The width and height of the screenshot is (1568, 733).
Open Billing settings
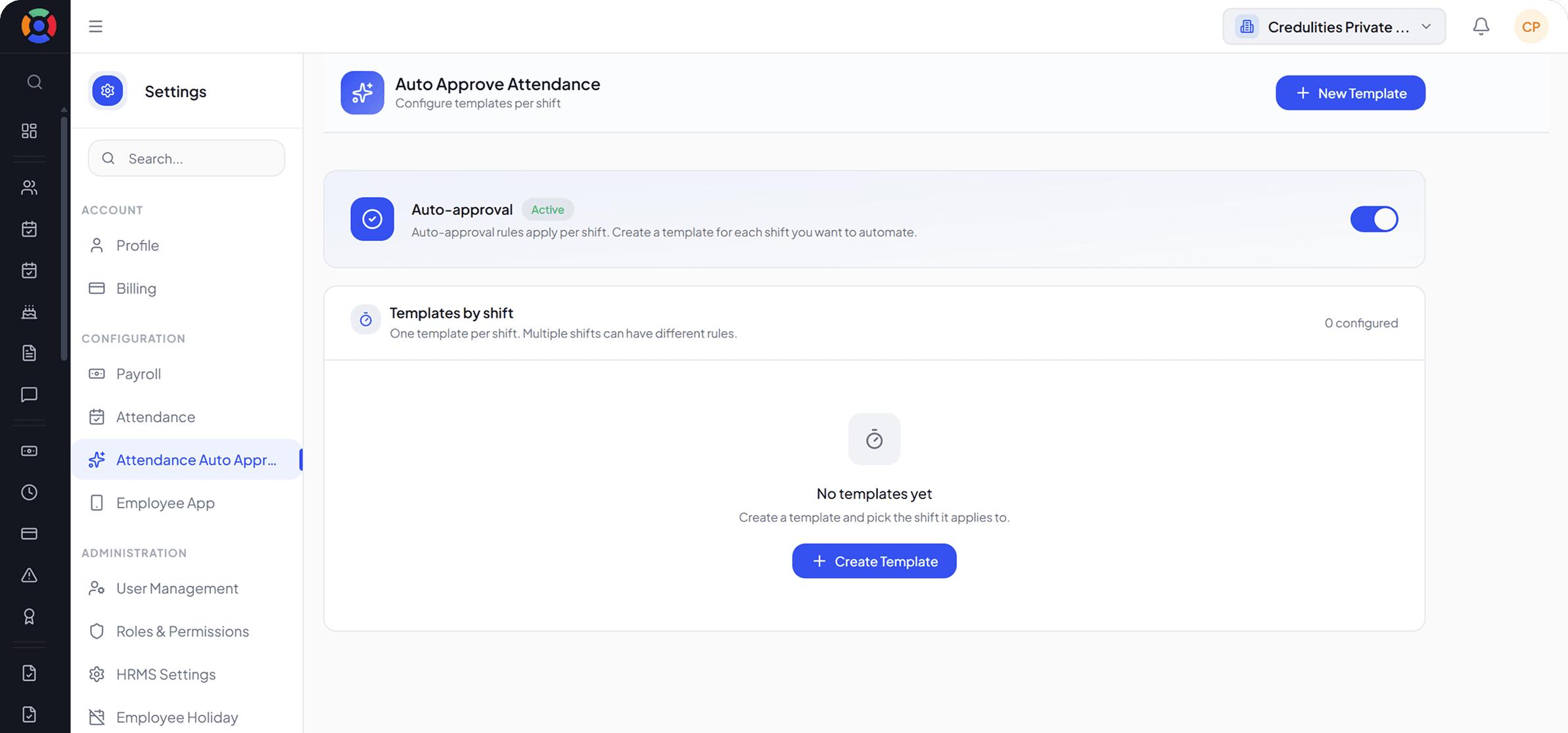187,288
